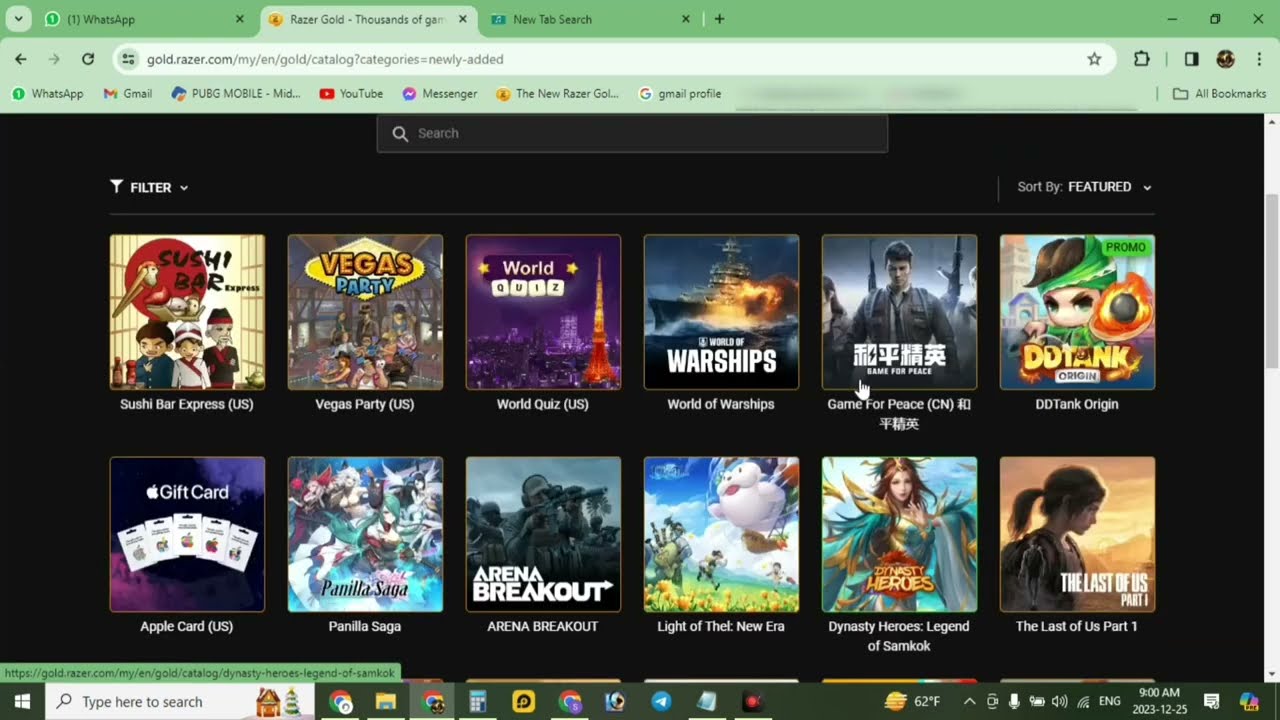The image size is (1280, 720).
Task: Open the Calculator taskbar icon
Action: click(478, 702)
